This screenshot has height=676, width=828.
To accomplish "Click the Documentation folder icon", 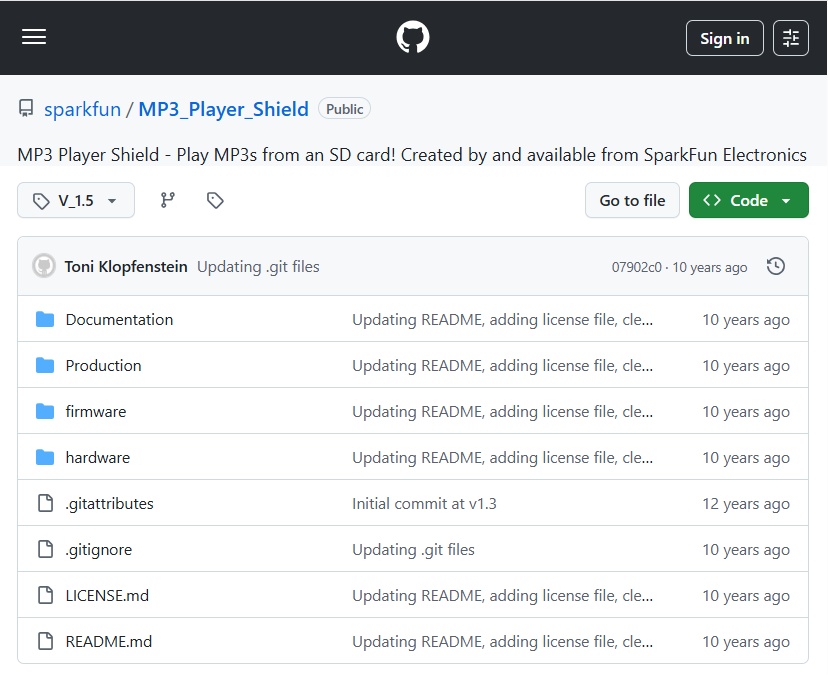I will 45,320.
